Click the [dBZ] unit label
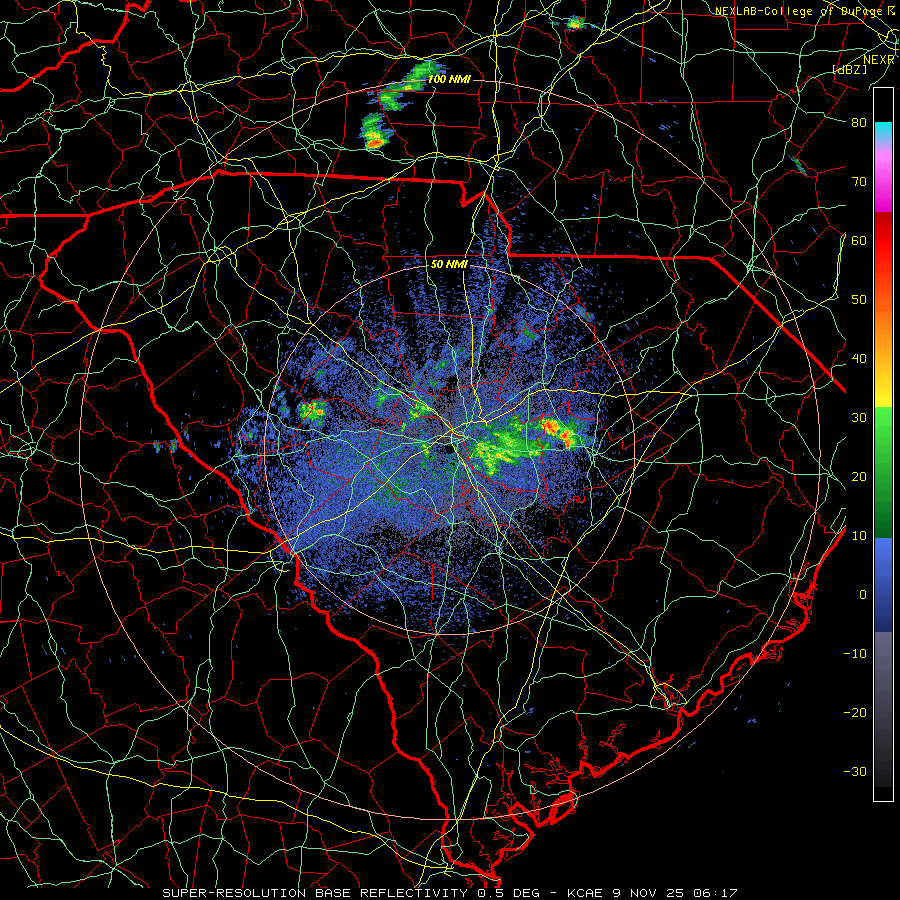 pos(850,69)
